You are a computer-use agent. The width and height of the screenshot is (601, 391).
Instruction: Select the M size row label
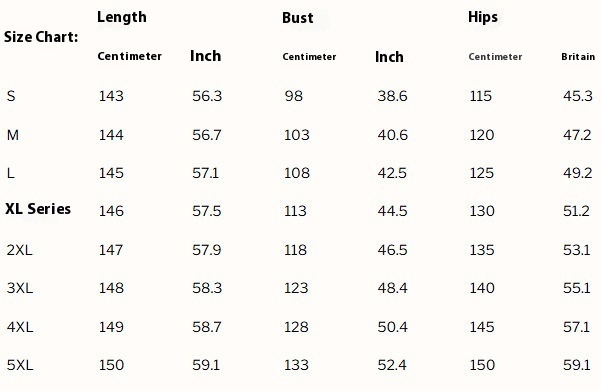tap(13, 135)
